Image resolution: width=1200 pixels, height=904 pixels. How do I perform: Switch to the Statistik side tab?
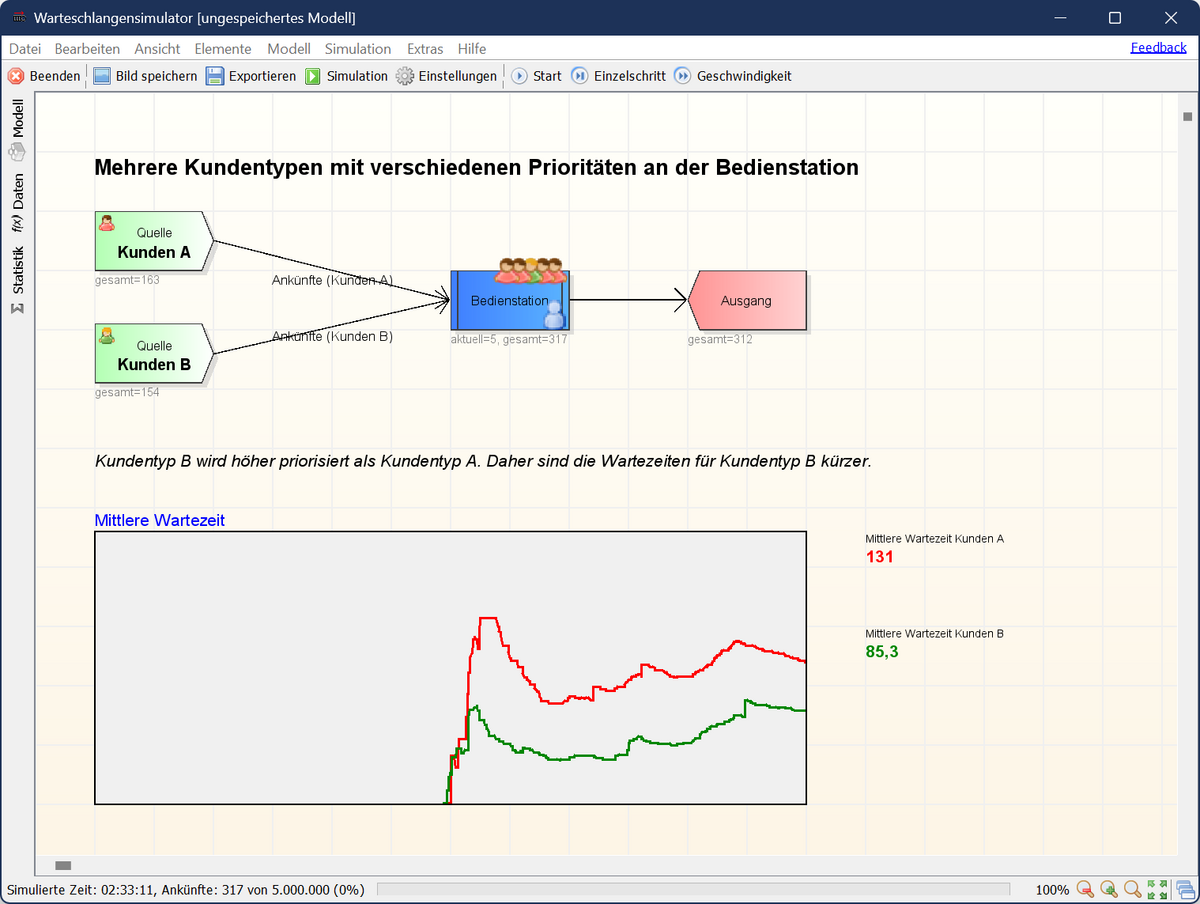coord(18,280)
